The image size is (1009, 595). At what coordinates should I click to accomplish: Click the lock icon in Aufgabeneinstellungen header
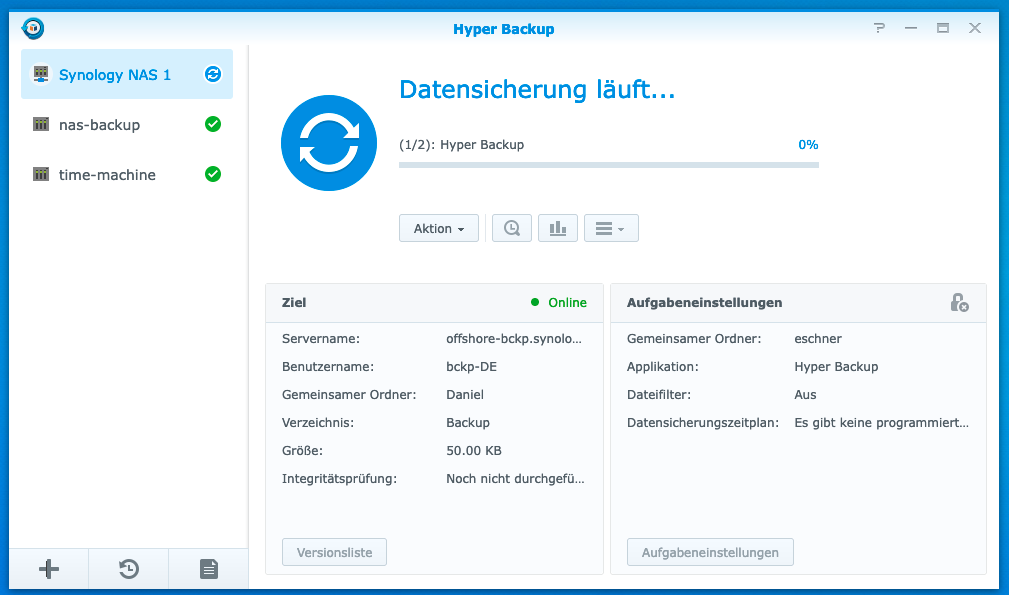tap(958, 302)
